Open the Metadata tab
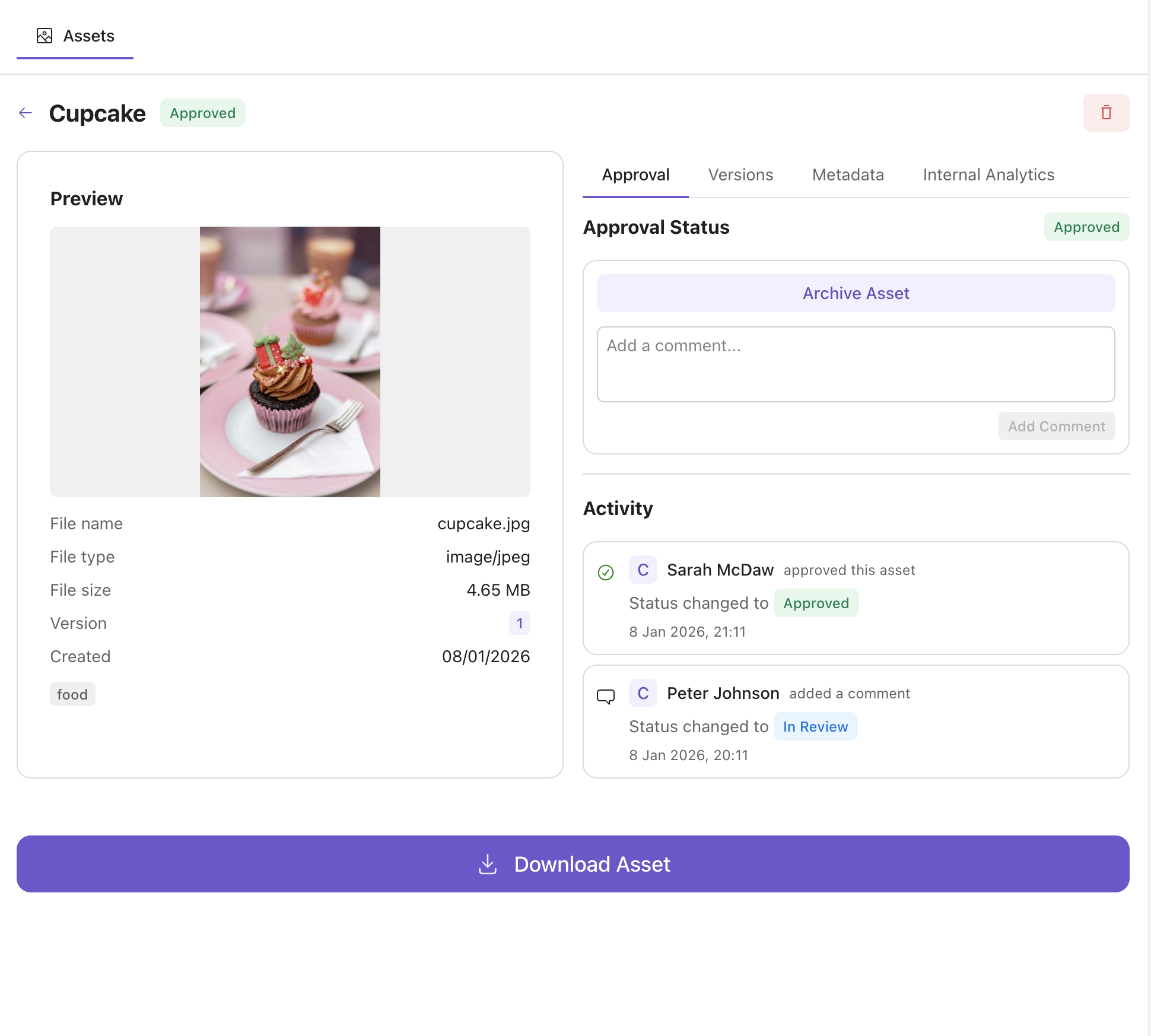This screenshot has width=1151, height=1036. click(848, 175)
